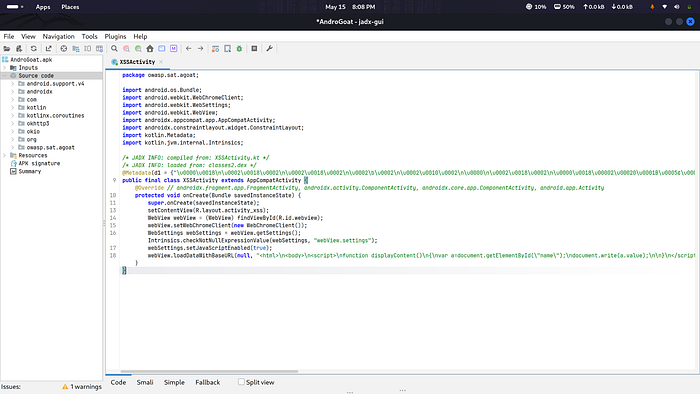Open the debugger with the green bug icon
This screenshot has height=394, width=700.
[x=239, y=49]
